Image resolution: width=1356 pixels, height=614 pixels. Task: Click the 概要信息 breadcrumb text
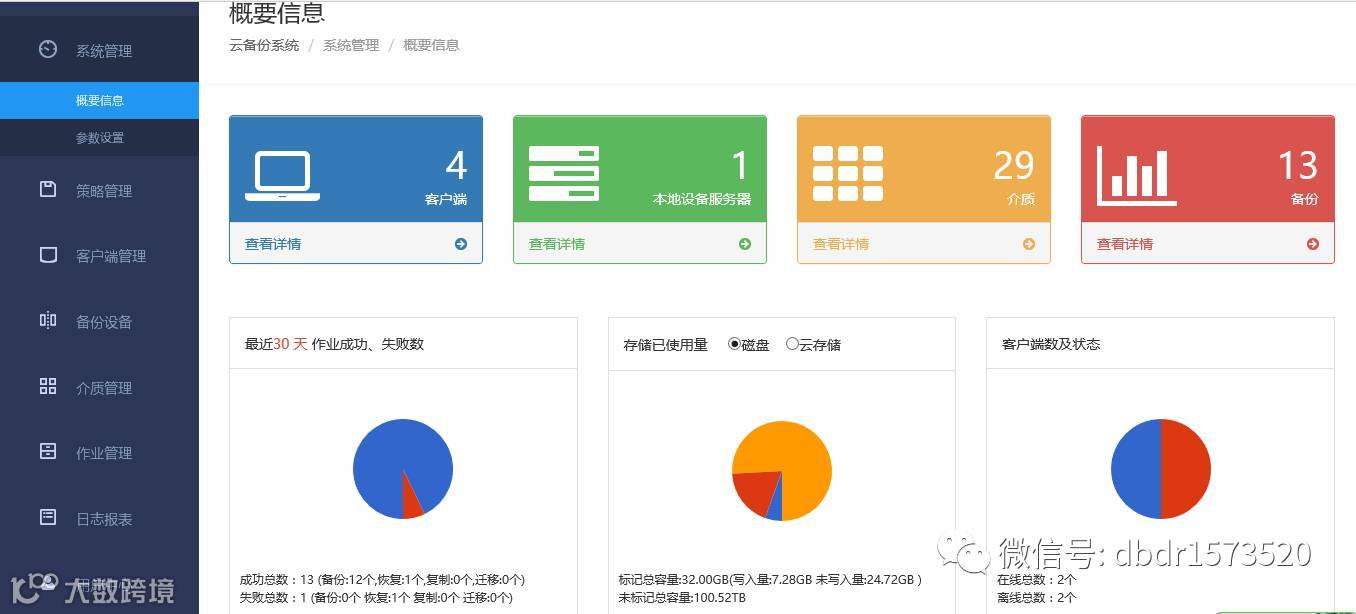431,45
